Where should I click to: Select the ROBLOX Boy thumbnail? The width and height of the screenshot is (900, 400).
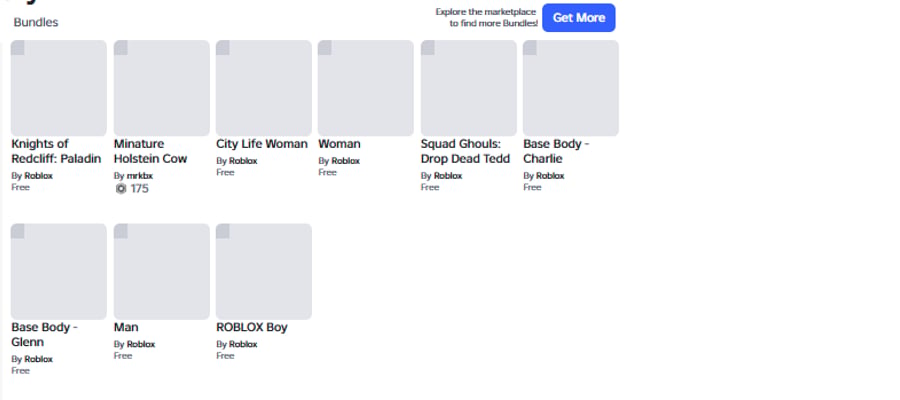[263, 271]
